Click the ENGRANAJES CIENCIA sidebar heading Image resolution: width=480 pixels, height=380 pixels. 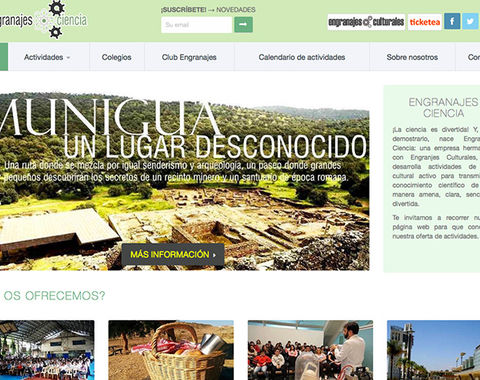coord(443,108)
